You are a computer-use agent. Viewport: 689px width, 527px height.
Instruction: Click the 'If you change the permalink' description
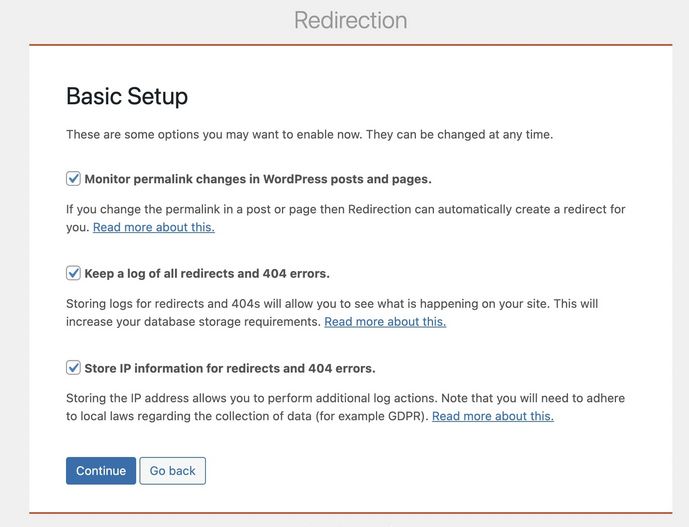345,218
